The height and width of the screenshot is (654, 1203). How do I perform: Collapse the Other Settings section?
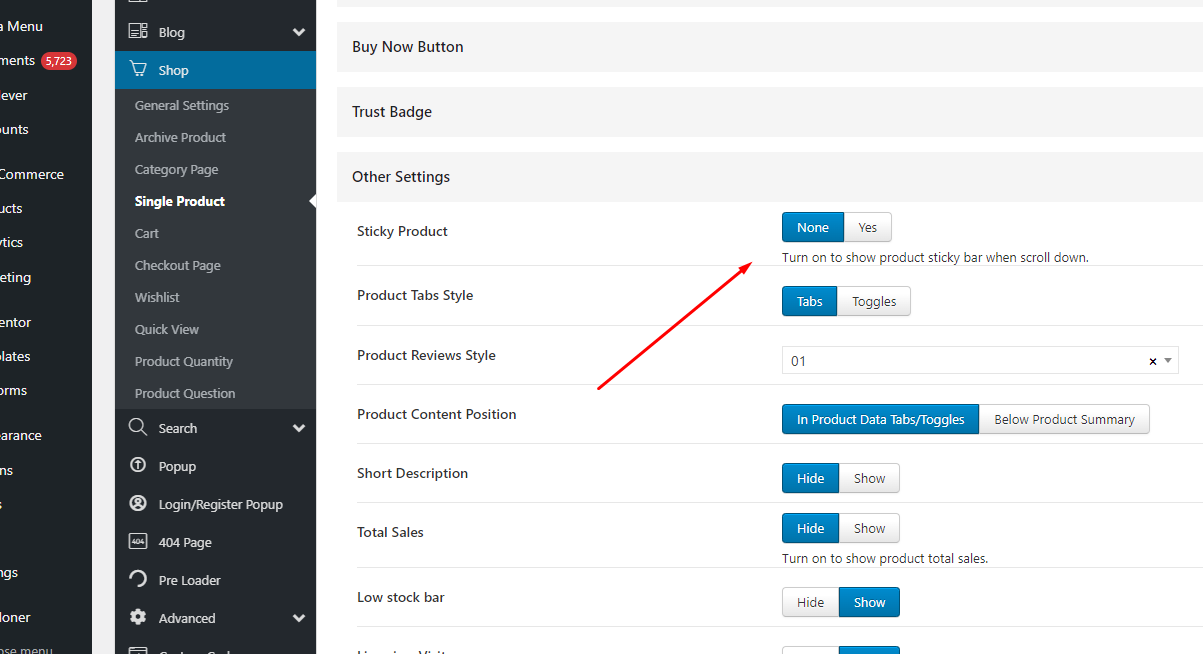click(x=770, y=177)
